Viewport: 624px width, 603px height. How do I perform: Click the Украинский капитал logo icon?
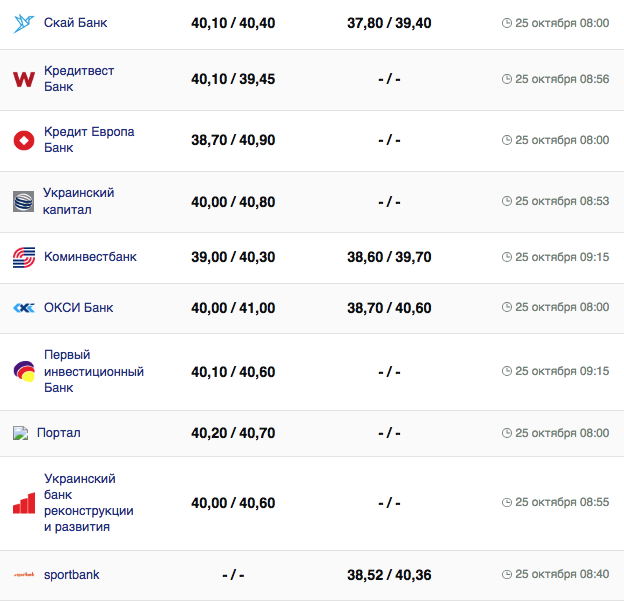[x=23, y=201]
